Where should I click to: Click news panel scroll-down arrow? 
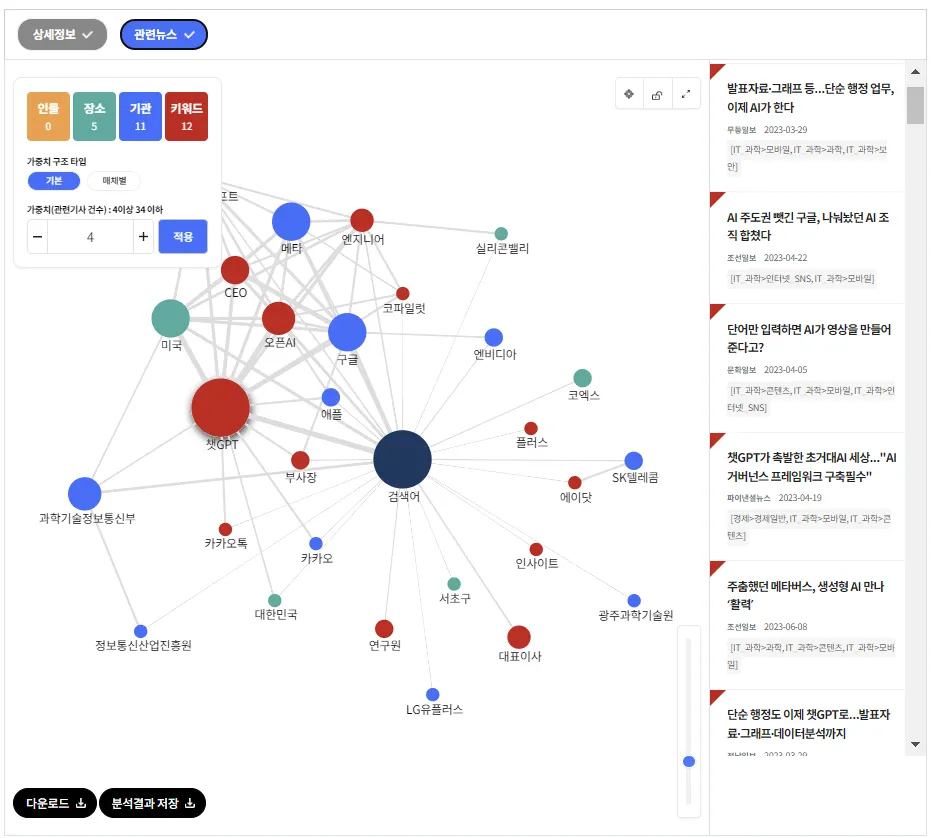(915, 745)
